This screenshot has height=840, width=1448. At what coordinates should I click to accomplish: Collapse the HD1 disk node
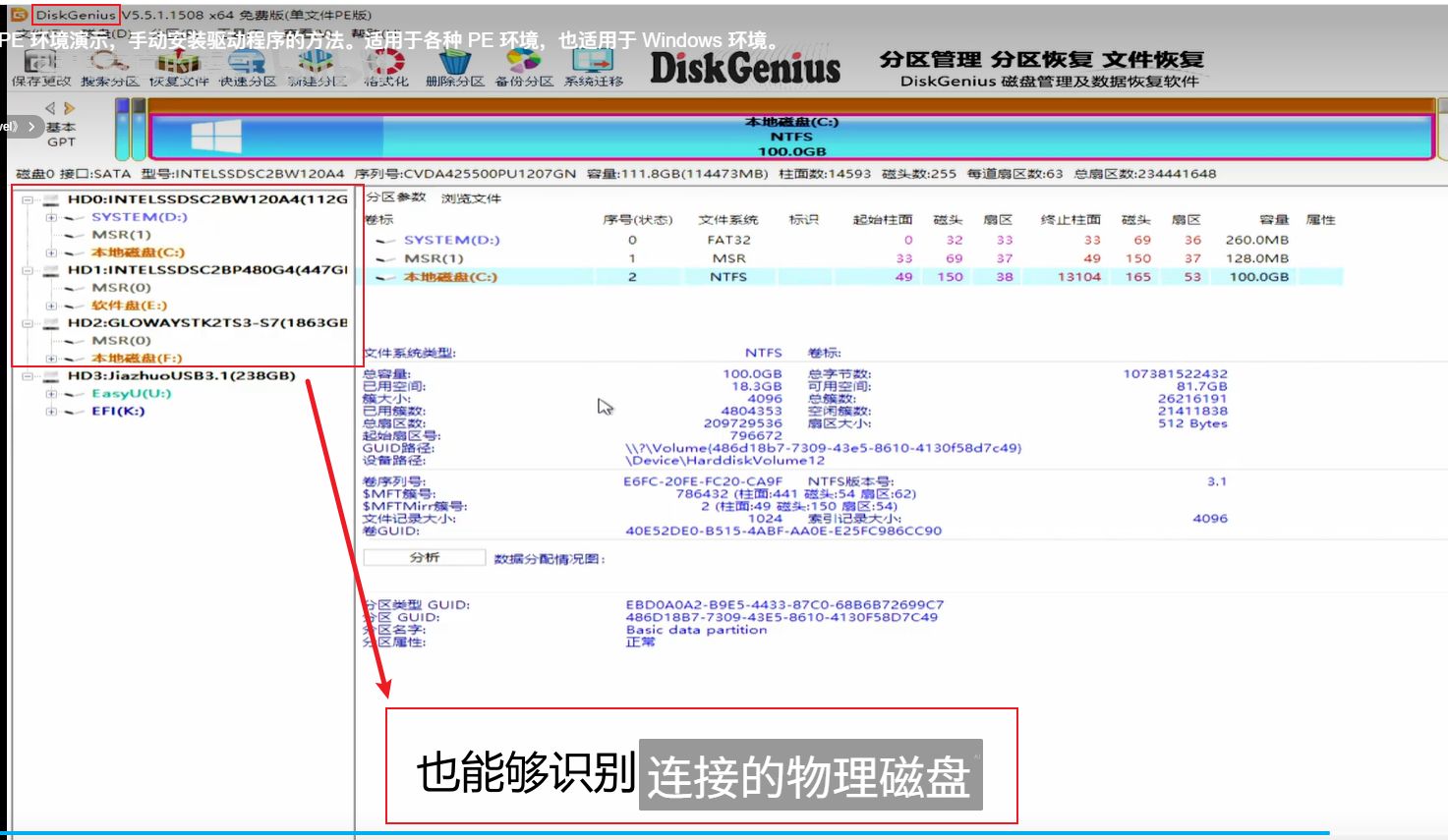[28, 270]
